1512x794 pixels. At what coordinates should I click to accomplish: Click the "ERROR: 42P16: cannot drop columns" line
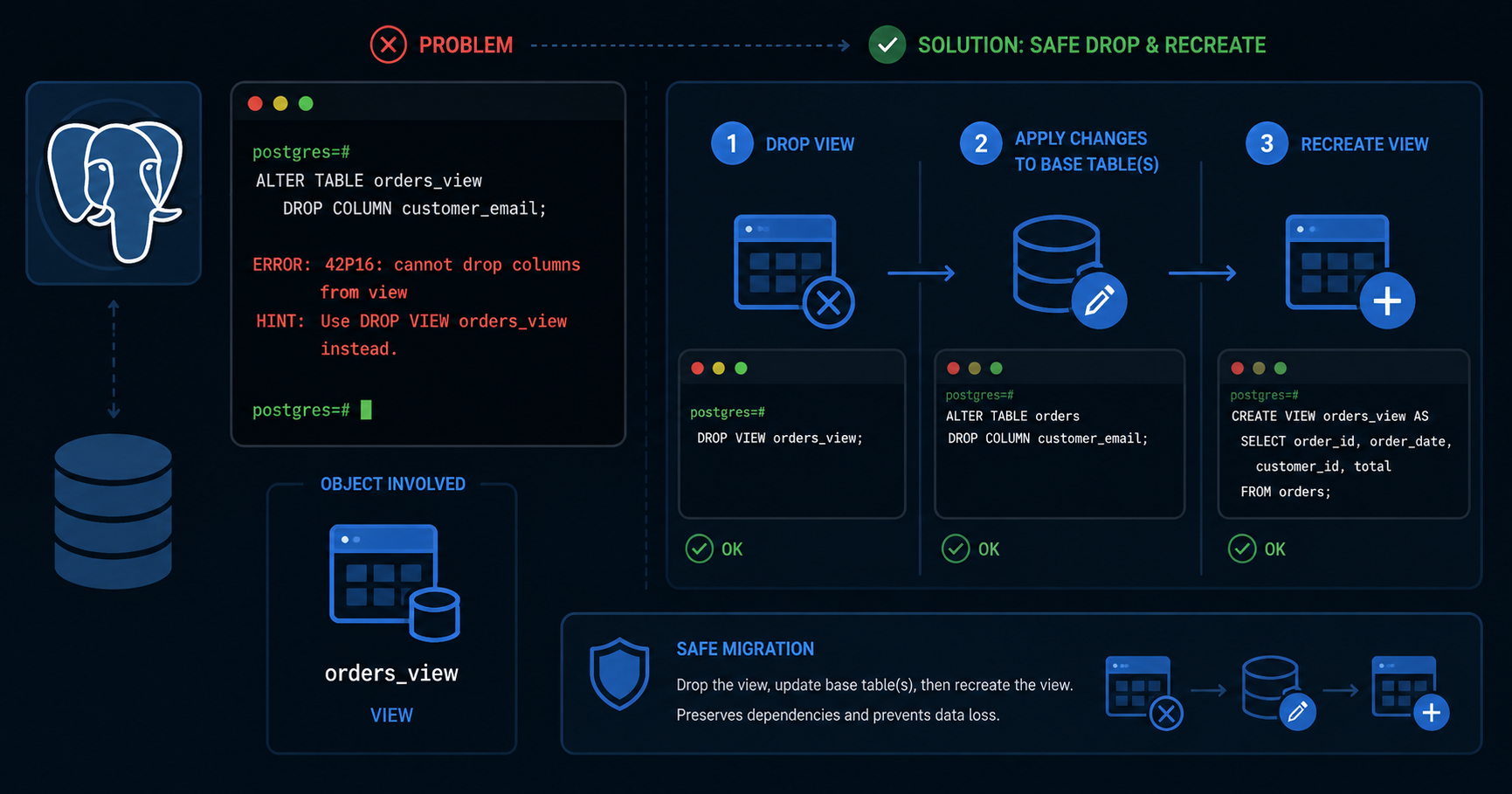coord(417,265)
